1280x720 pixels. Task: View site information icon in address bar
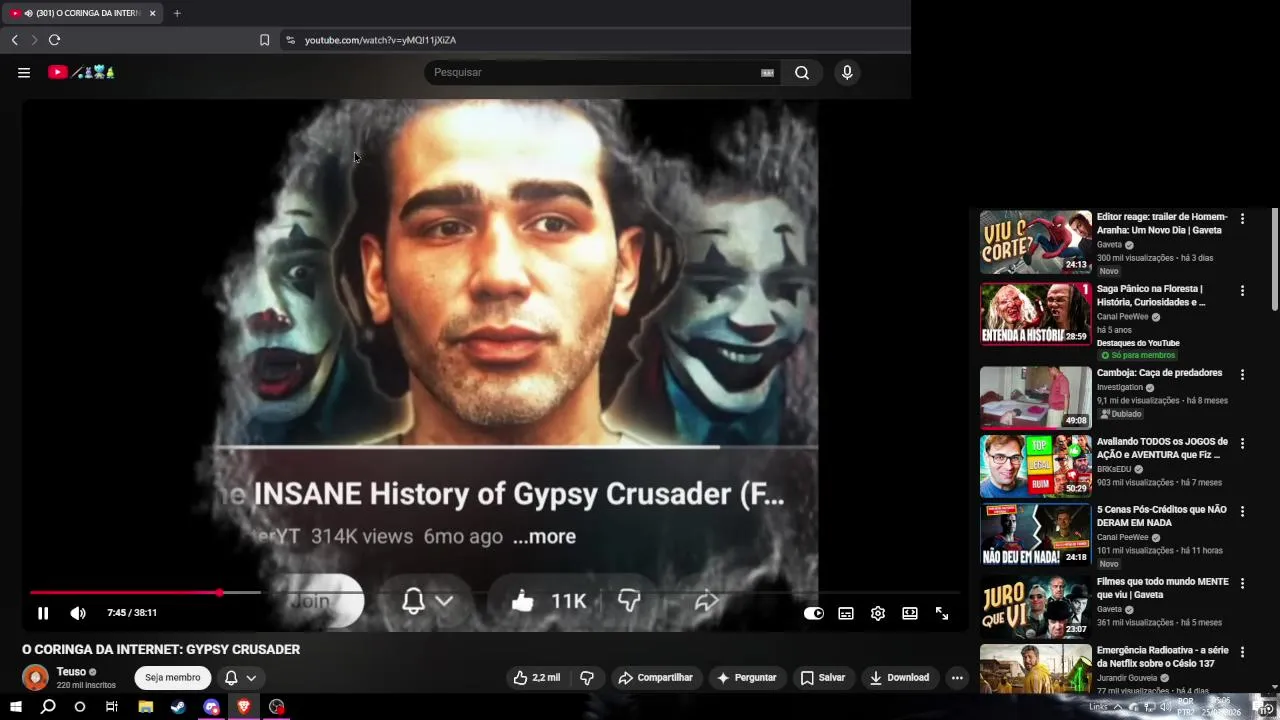[x=290, y=40]
